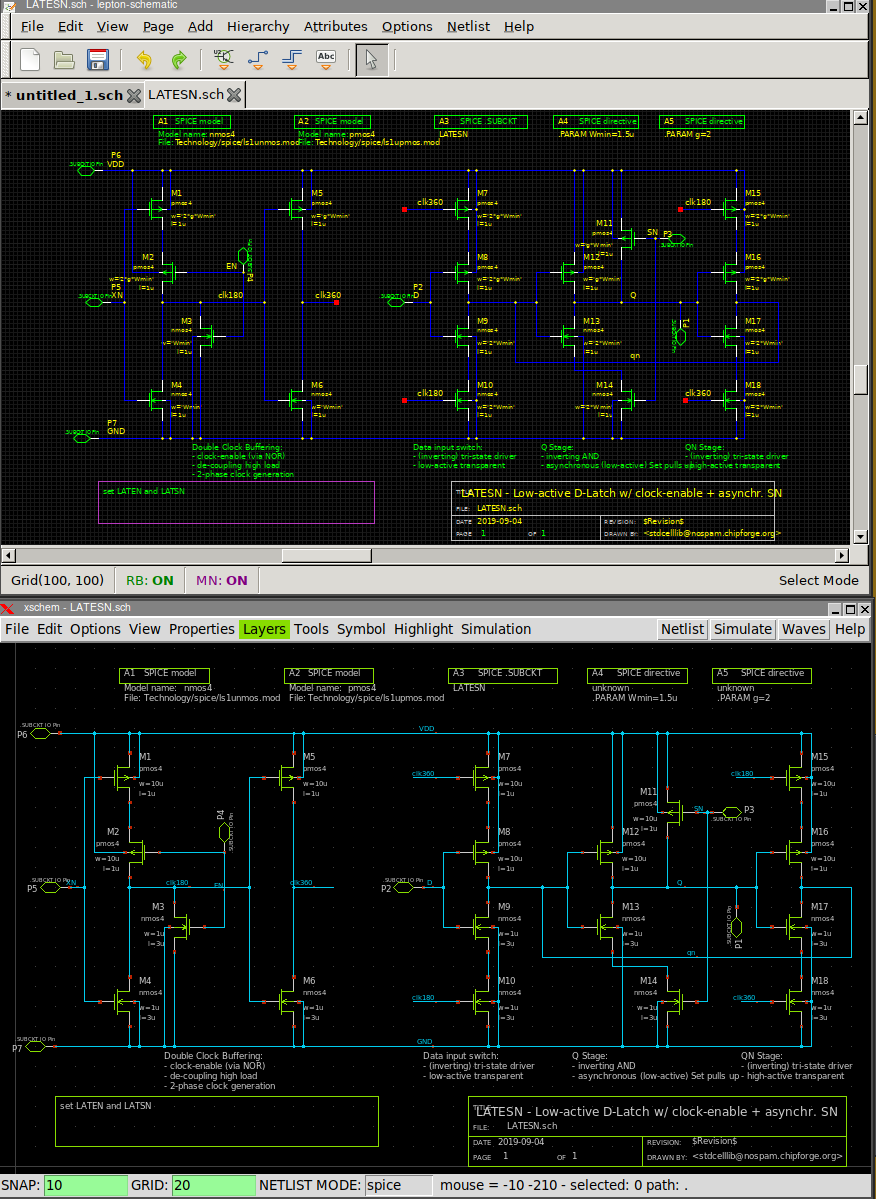This screenshot has width=876, height=1199.
Task: Open the Hierarchy menu in lepton-schematic
Action: 258,26
